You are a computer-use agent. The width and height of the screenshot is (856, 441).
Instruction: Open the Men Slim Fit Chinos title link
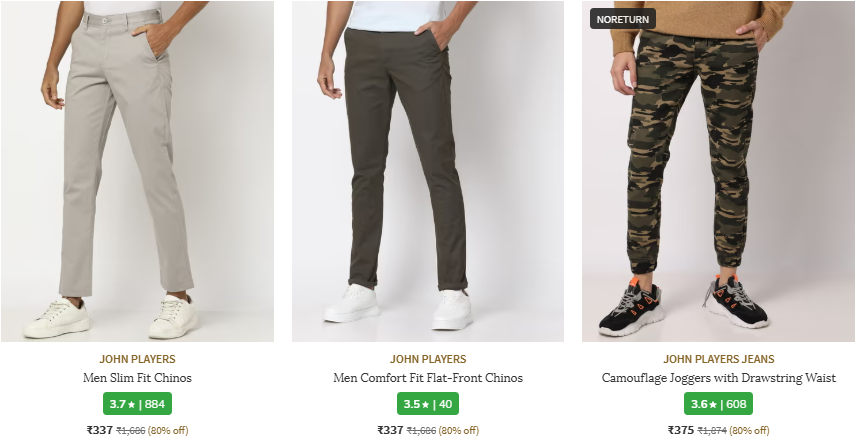click(x=137, y=379)
